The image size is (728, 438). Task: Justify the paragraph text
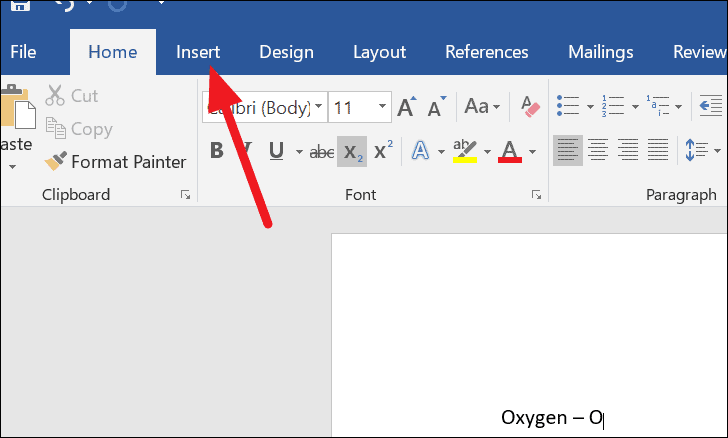click(x=657, y=150)
